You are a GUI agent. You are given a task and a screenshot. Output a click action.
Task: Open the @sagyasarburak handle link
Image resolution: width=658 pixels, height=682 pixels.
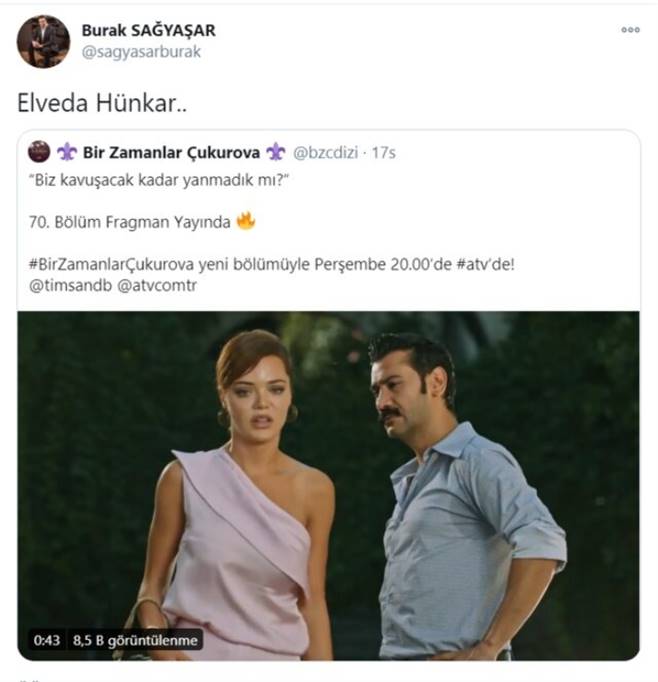coord(141,52)
